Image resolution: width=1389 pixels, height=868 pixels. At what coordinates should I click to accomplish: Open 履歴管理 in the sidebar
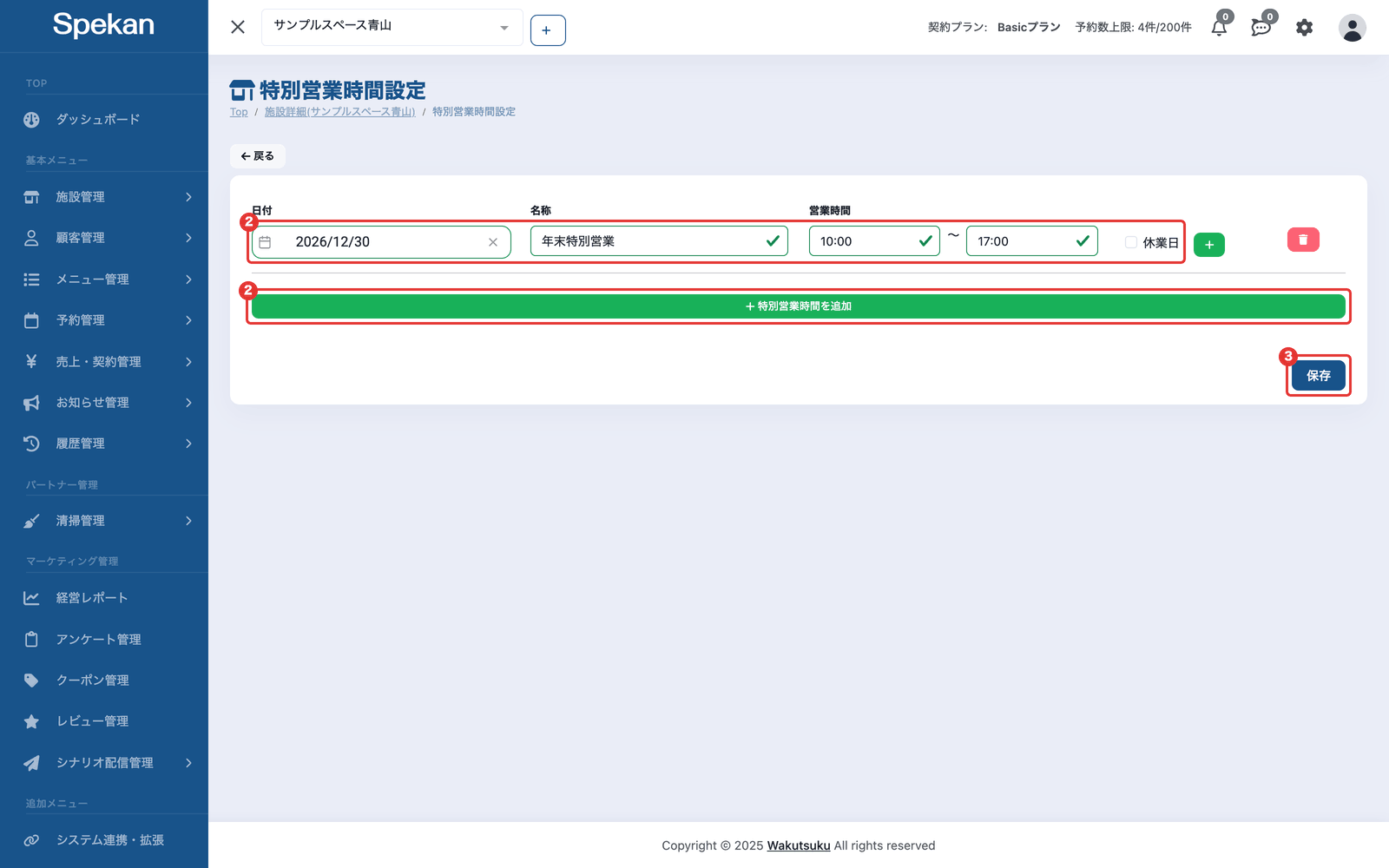[104, 444]
